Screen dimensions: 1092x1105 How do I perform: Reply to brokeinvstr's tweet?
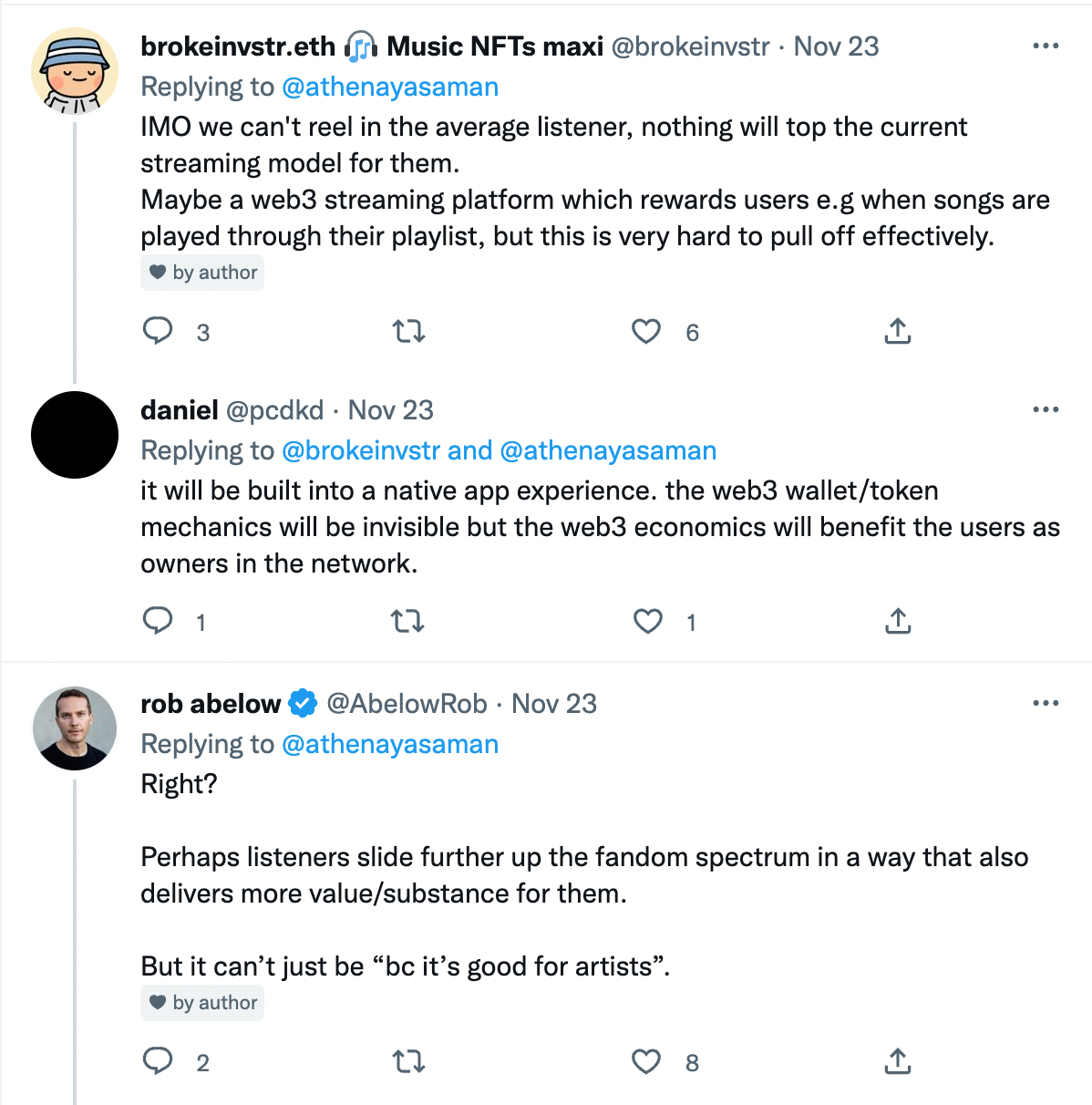point(159,331)
